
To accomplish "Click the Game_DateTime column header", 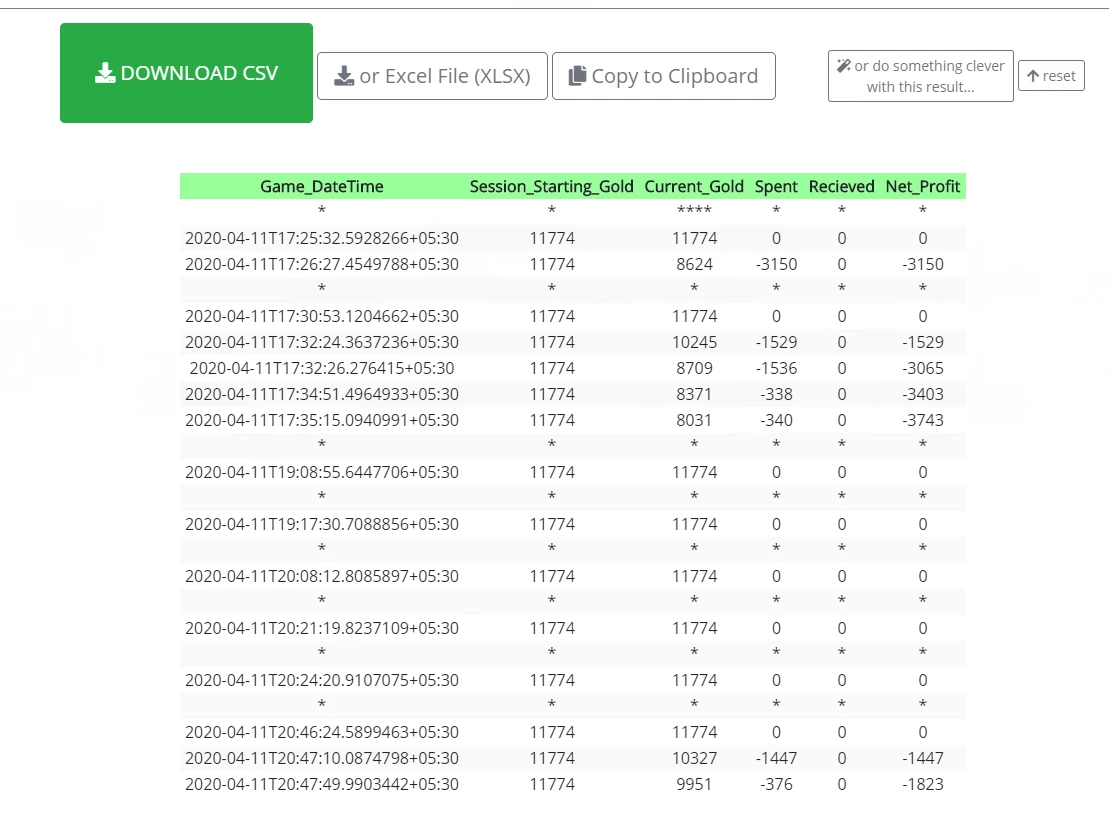I will 322,186.
